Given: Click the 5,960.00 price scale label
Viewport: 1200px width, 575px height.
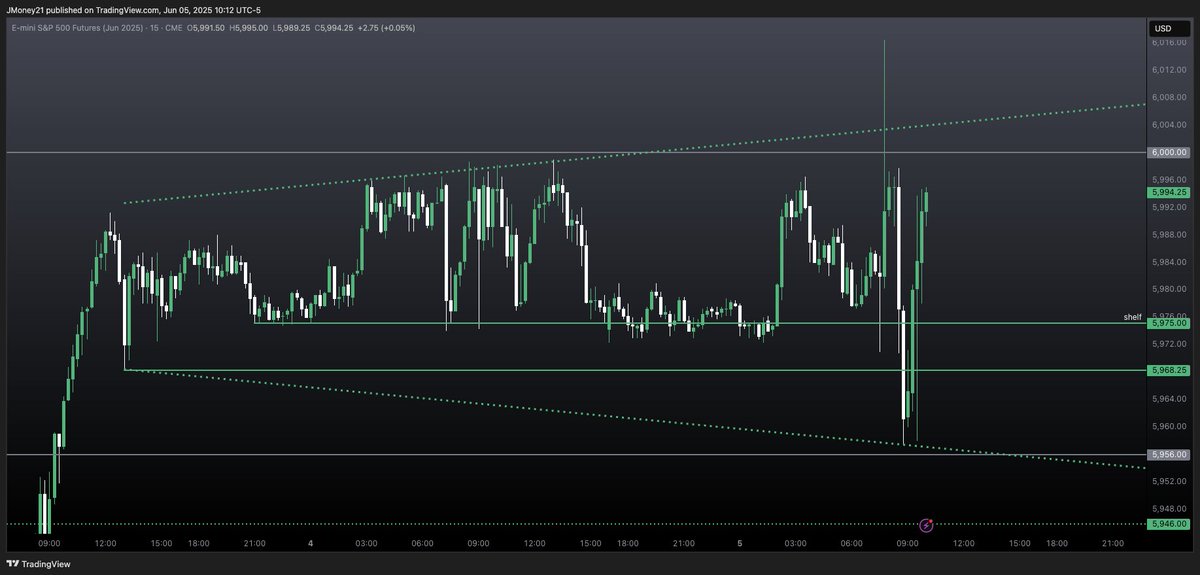Looking at the screenshot, I should (1167, 427).
